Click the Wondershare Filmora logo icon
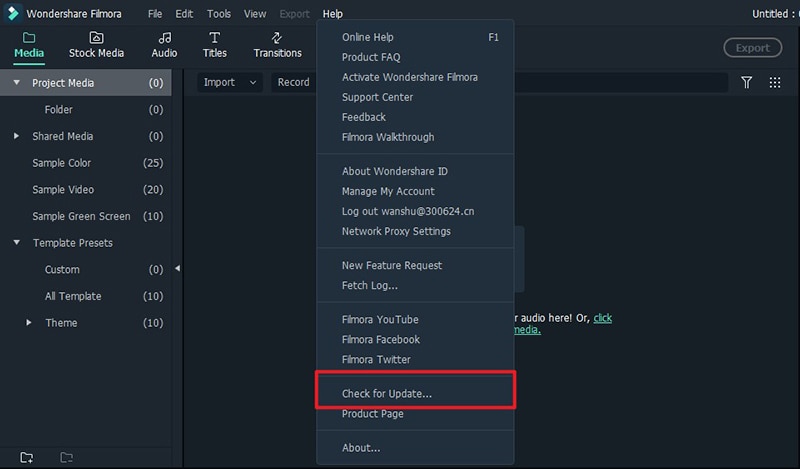800x469 pixels. click(x=12, y=13)
